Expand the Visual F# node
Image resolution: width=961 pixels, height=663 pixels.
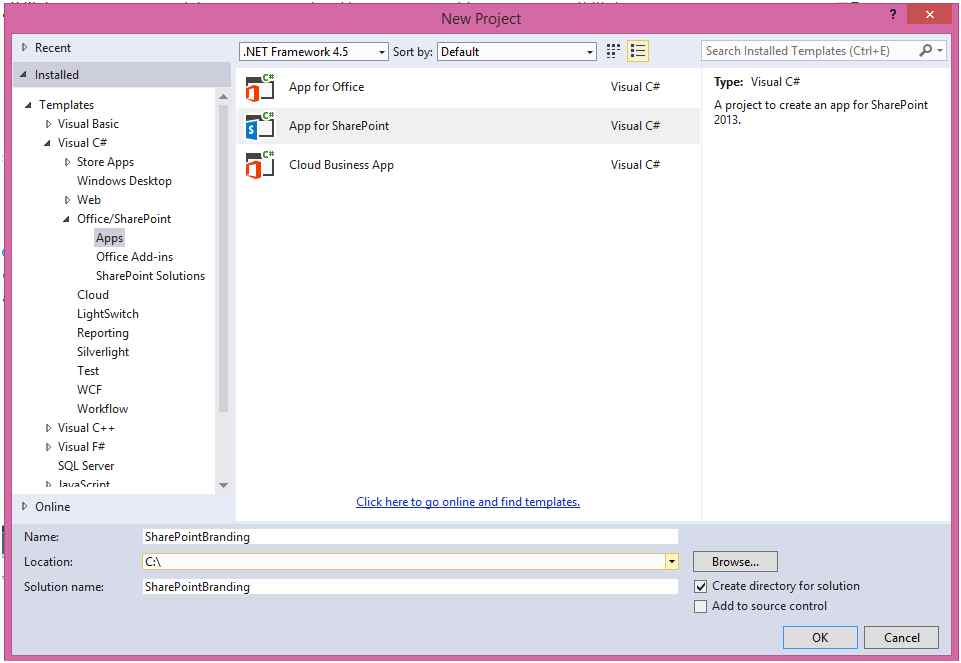pyautogui.click(x=48, y=447)
